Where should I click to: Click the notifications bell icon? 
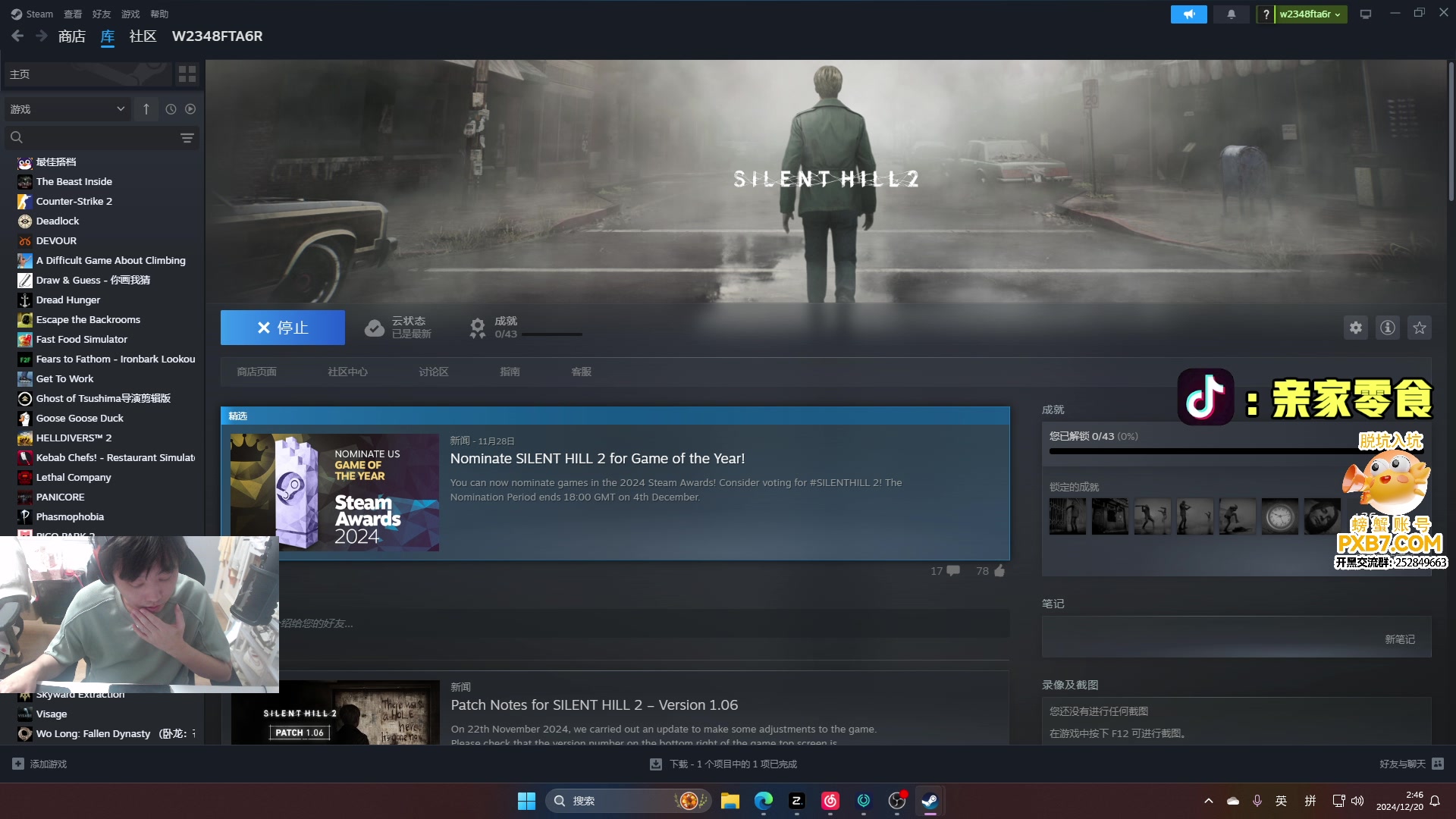click(1231, 13)
